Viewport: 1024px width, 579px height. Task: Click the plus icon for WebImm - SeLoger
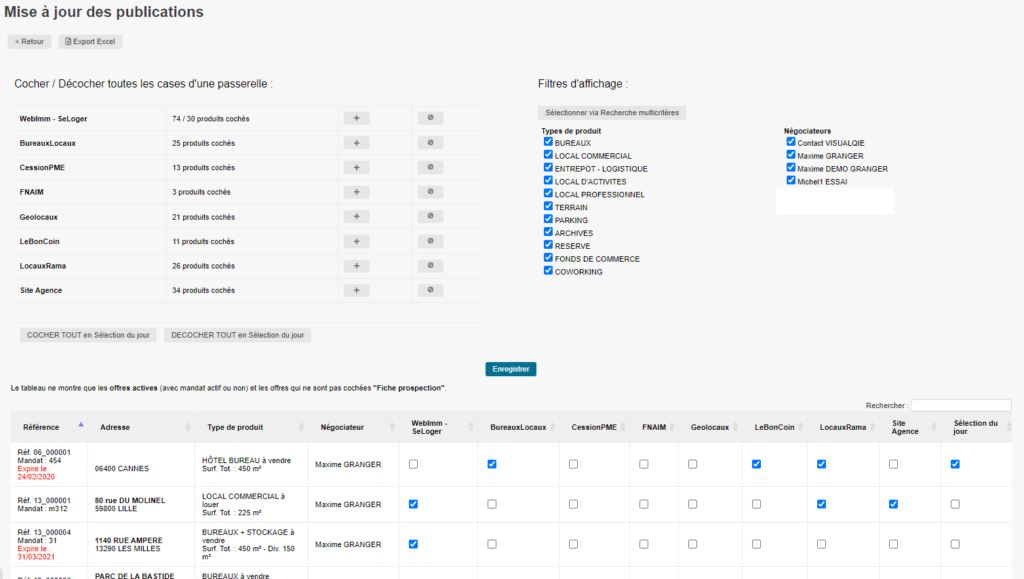coord(356,118)
